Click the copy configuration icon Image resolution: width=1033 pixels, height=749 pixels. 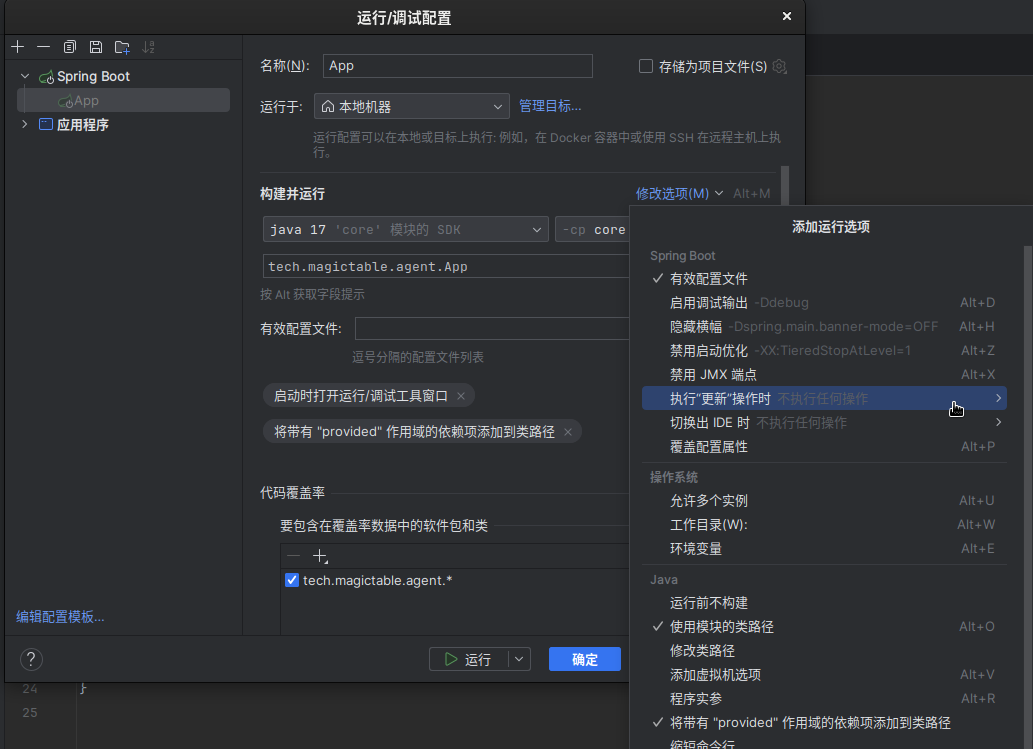coord(70,47)
